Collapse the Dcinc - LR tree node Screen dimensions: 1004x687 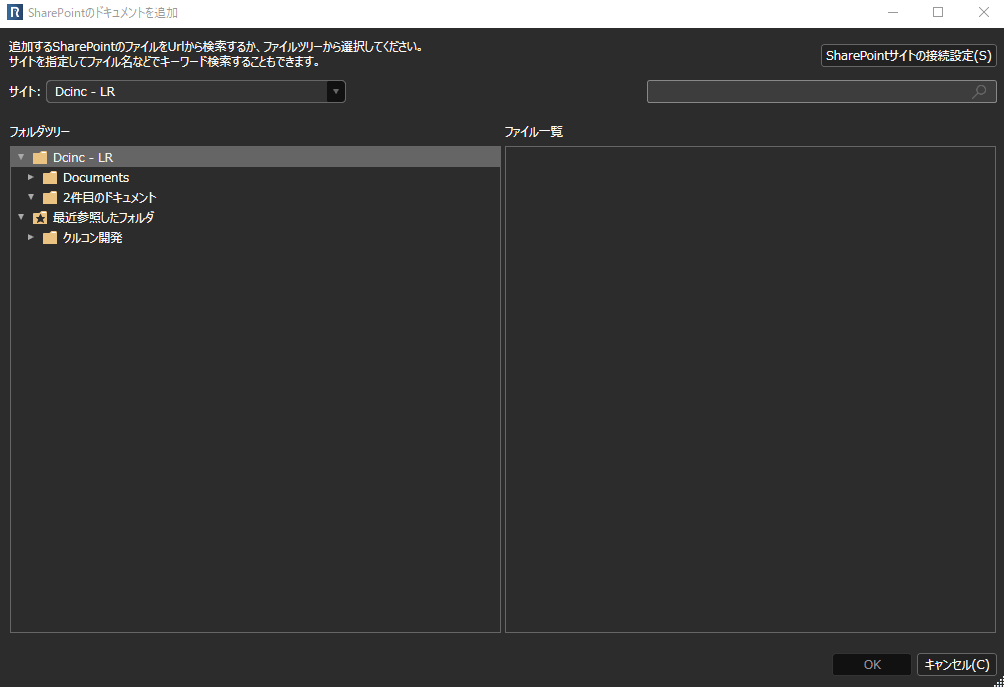[x=21, y=157]
